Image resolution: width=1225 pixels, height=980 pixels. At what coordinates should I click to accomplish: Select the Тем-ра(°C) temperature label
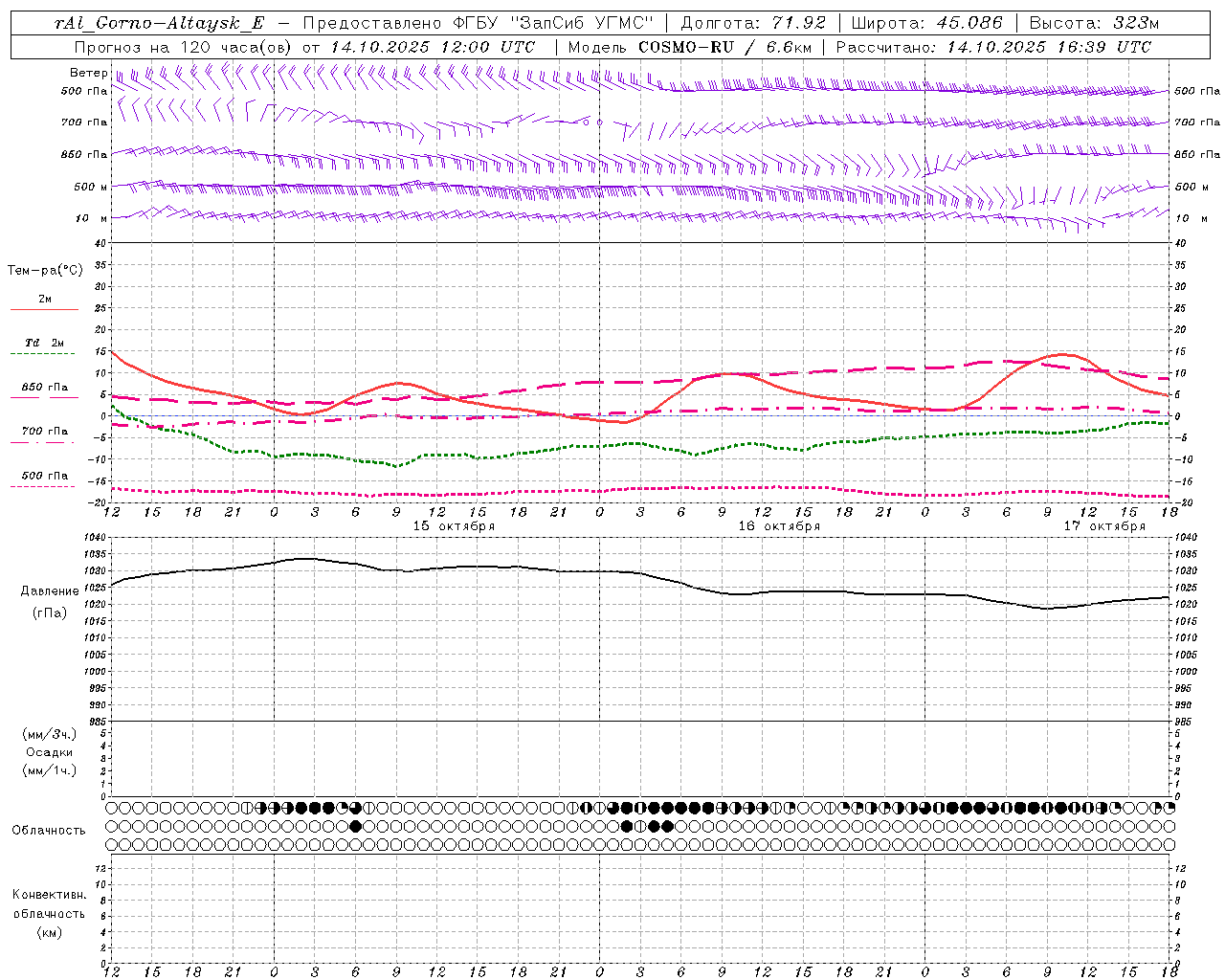tap(45, 271)
